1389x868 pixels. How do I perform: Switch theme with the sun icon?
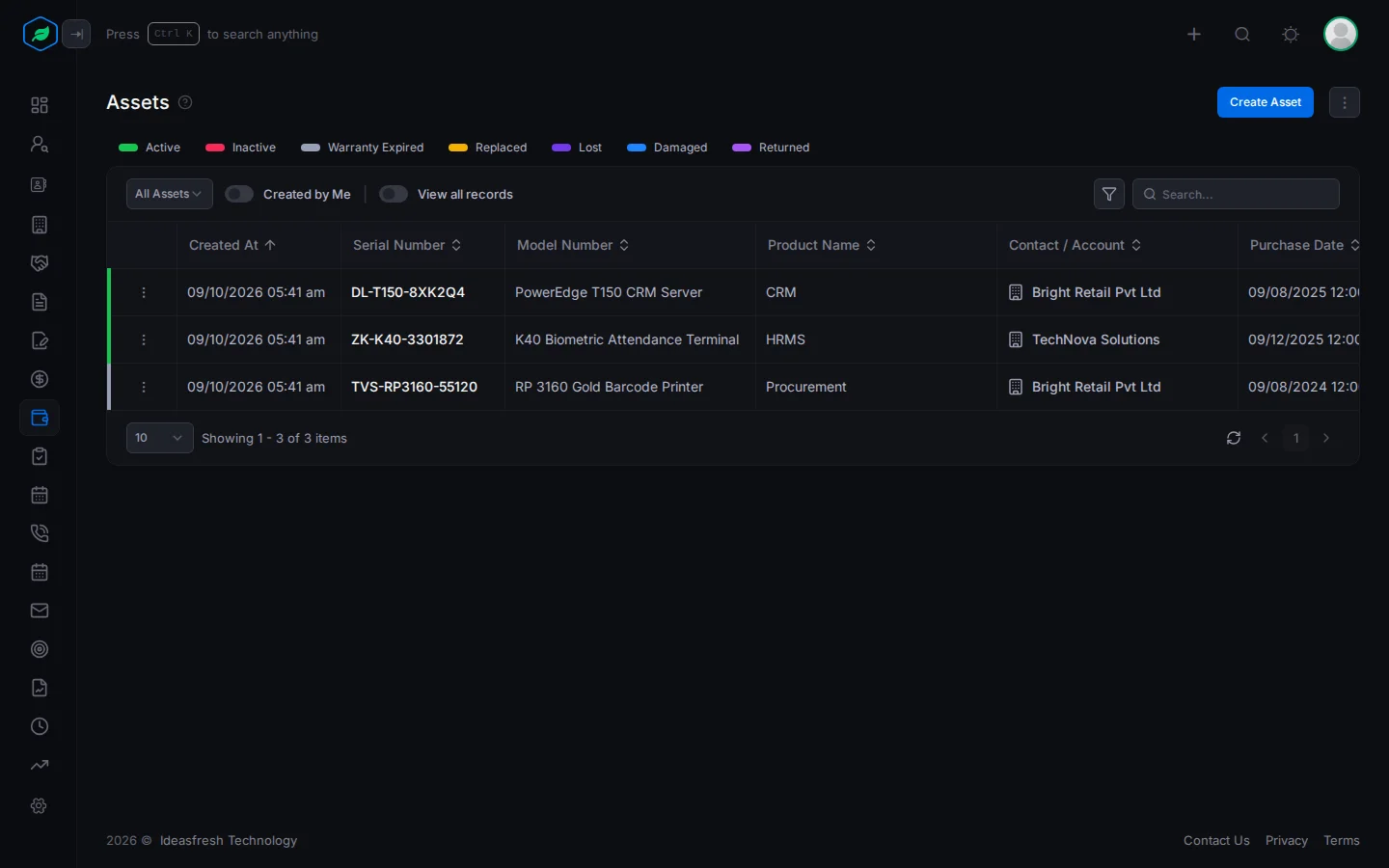[1291, 34]
